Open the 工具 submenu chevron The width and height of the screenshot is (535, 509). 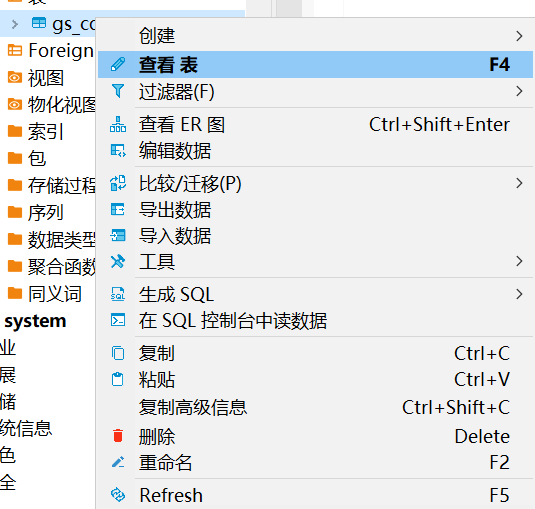[x=519, y=261]
